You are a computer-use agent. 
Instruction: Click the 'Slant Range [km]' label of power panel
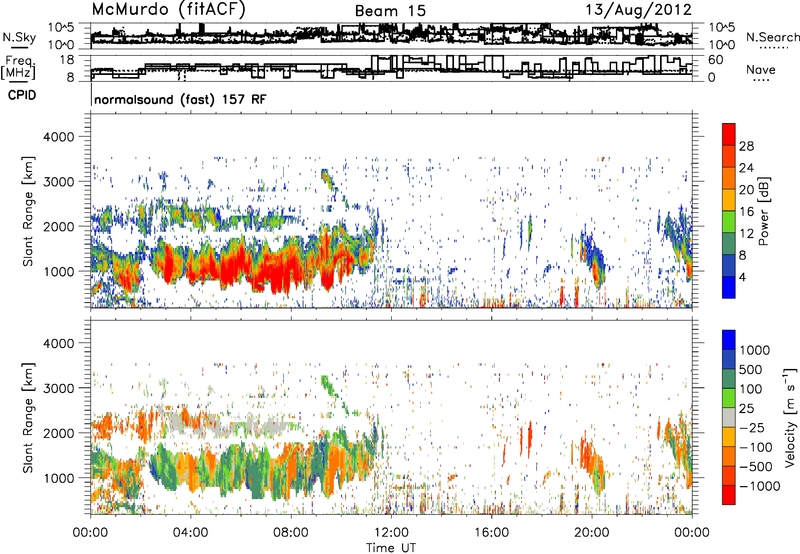coord(28,211)
